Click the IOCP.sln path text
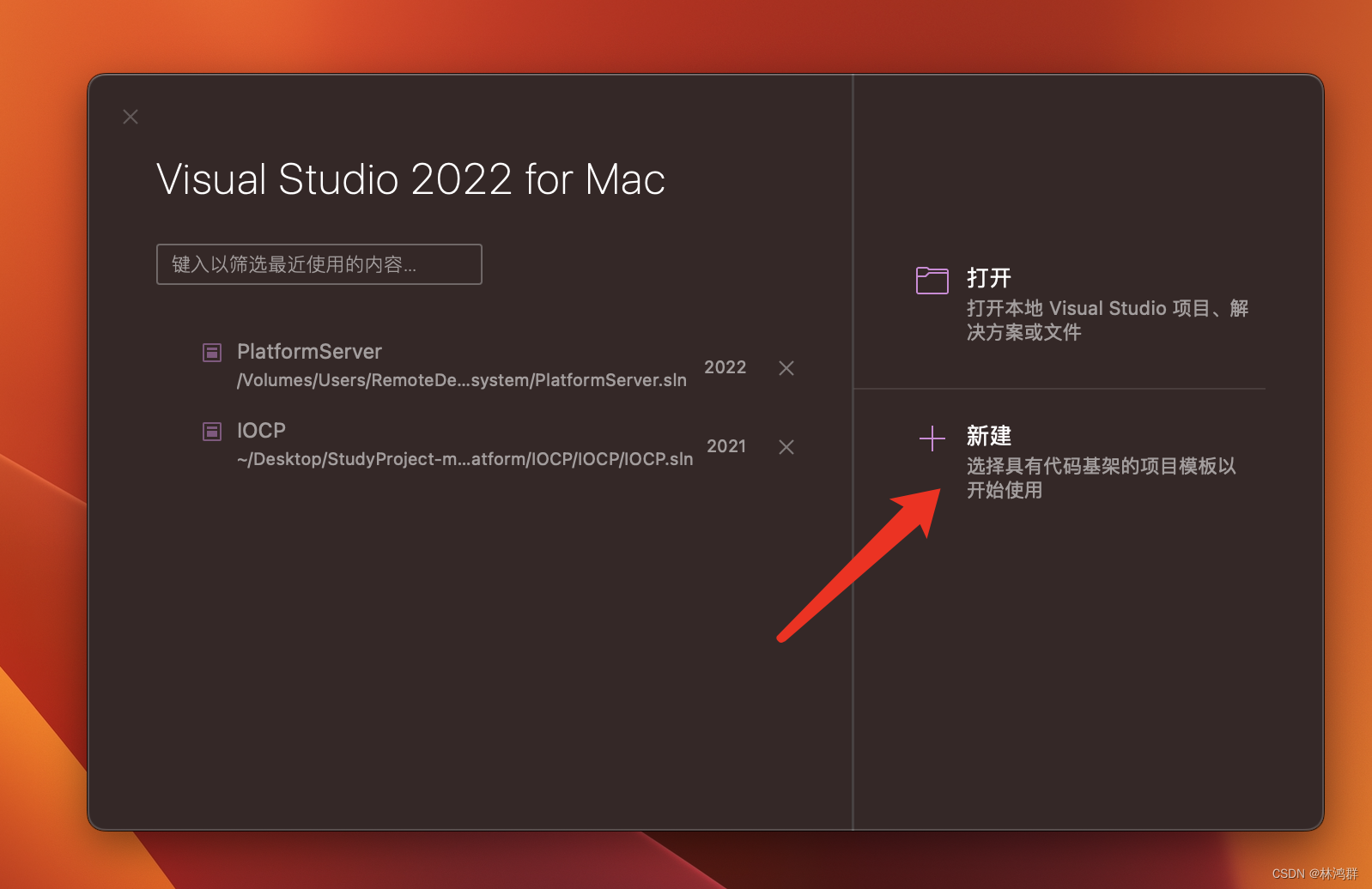 pyautogui.click(x=465, y=459)
